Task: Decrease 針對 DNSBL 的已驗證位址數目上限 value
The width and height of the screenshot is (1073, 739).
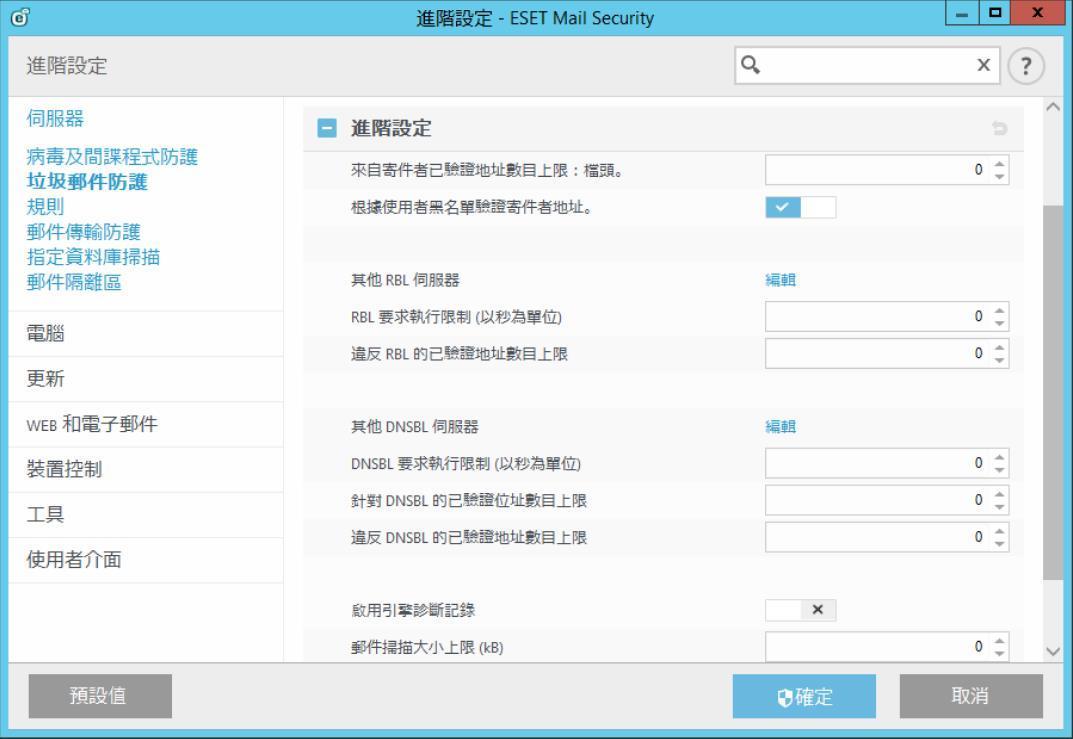Action: pos(1000,507)
